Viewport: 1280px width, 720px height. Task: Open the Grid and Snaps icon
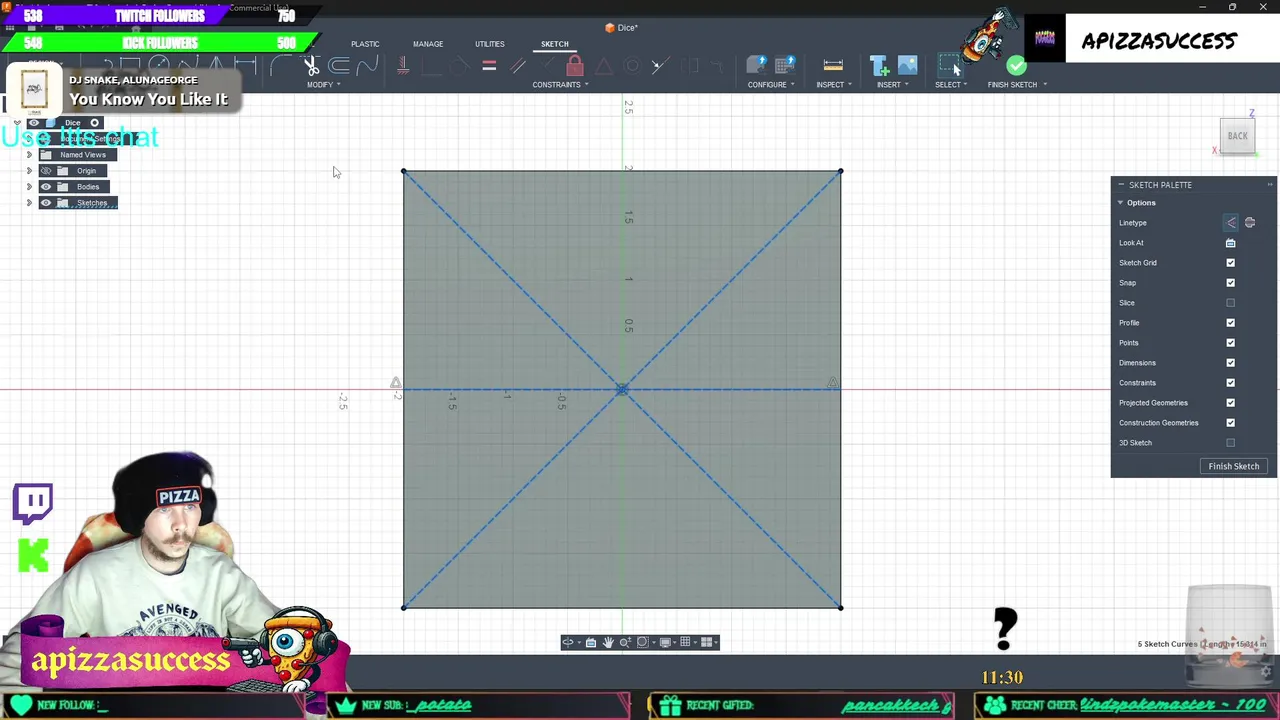[685, 642]
